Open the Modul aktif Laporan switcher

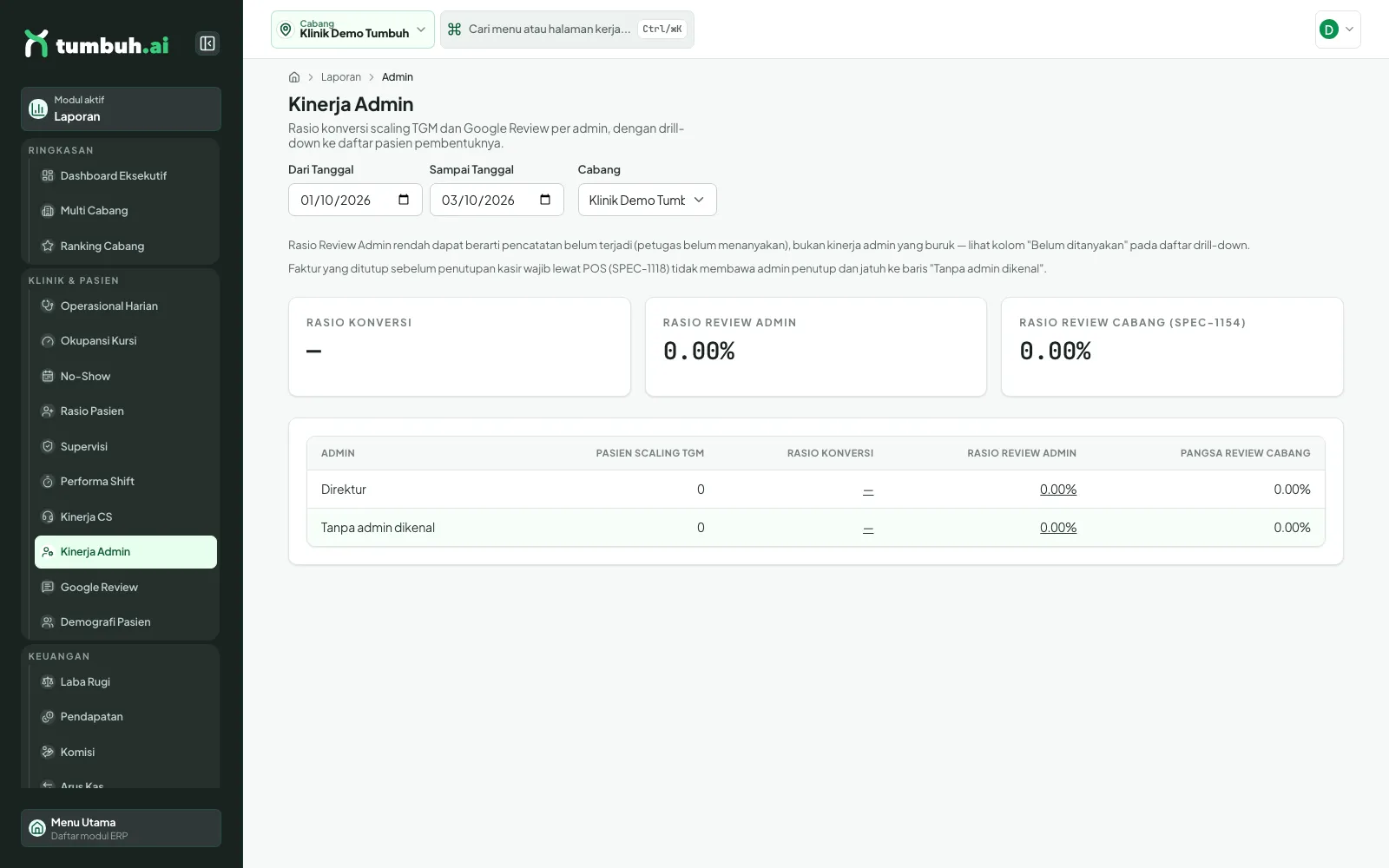(121, 108)
